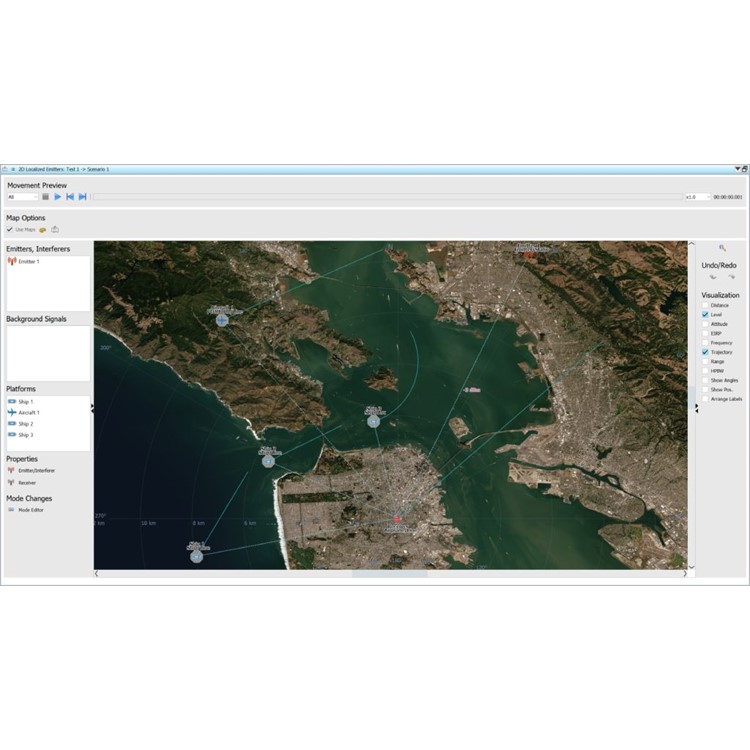Click the movement preview progress bar

tap(387, 197)
